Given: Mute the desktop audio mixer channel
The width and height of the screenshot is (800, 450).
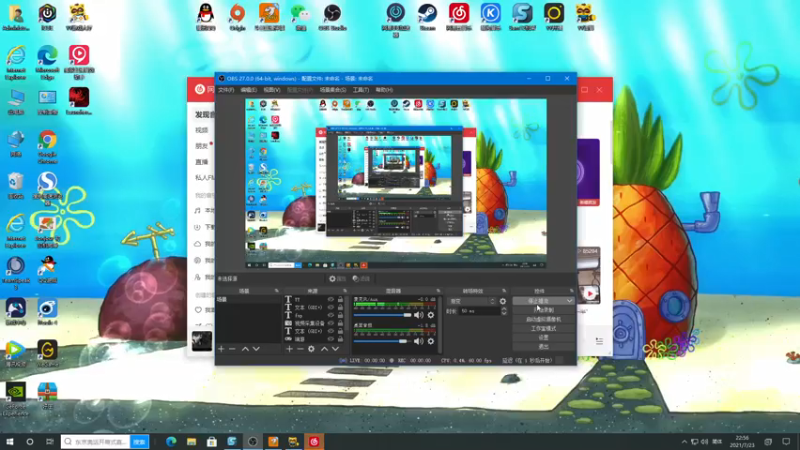Looking at the screenshot, I should click(419, 341).
